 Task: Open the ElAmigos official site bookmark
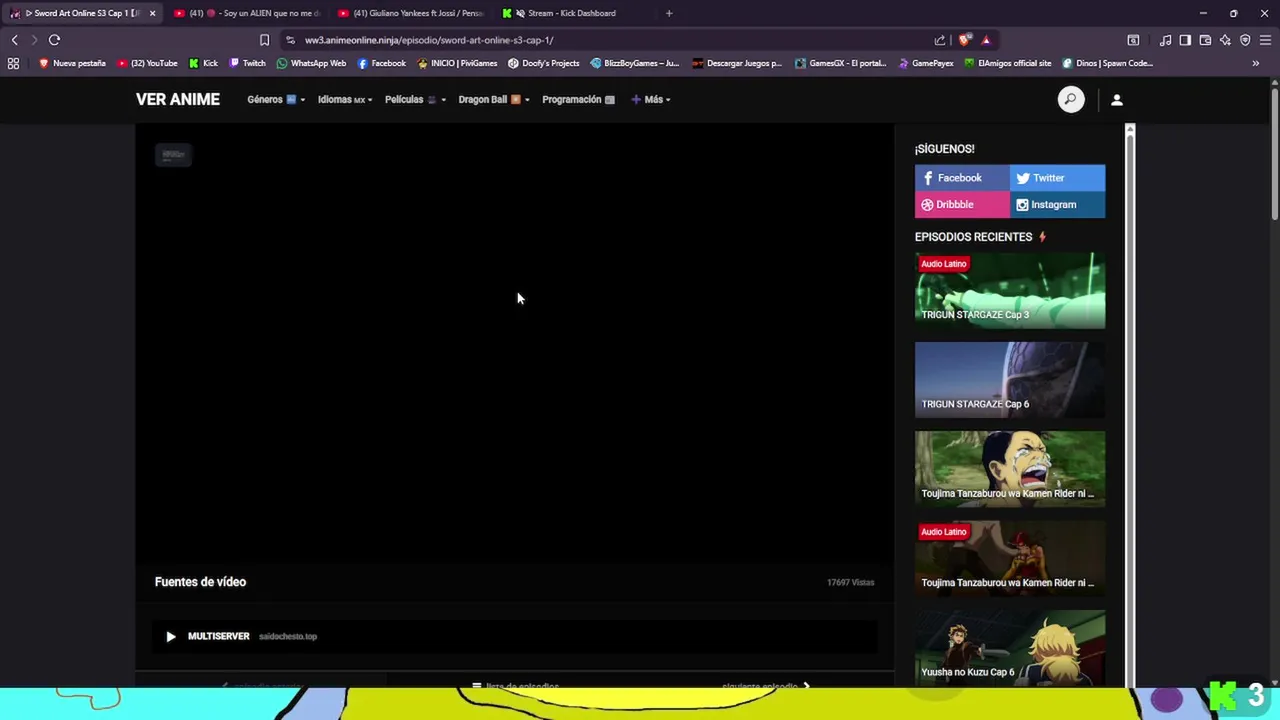point(1008,63)
